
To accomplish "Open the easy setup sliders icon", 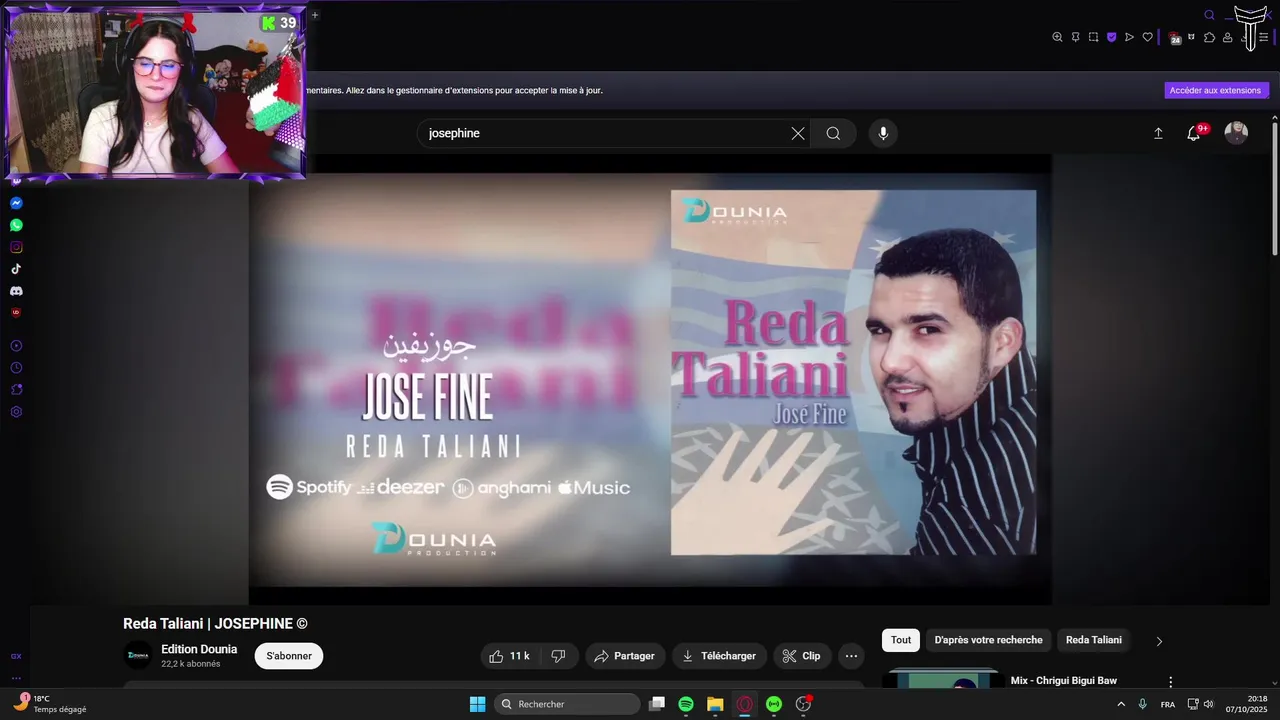I will tap(1263, 37).
